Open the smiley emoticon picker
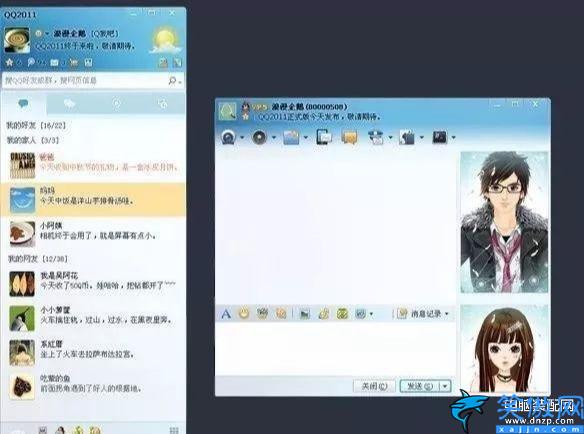584x434 pixels. click(244, 314)
